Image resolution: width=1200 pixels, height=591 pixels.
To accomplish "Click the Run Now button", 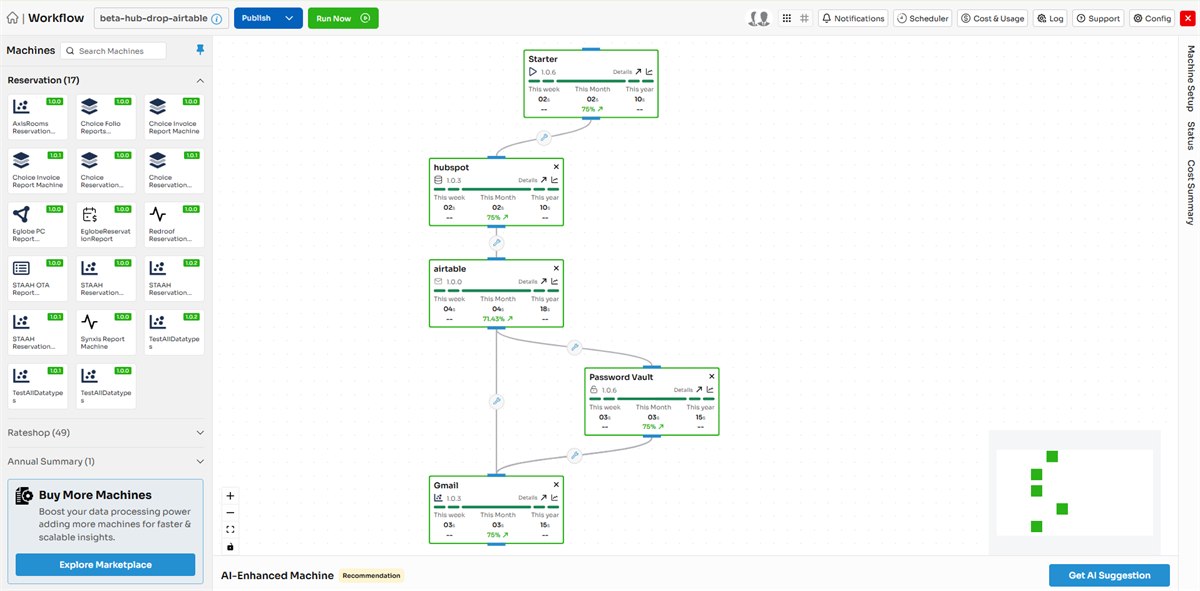I will pyautogui.click(x=343, y=18).
